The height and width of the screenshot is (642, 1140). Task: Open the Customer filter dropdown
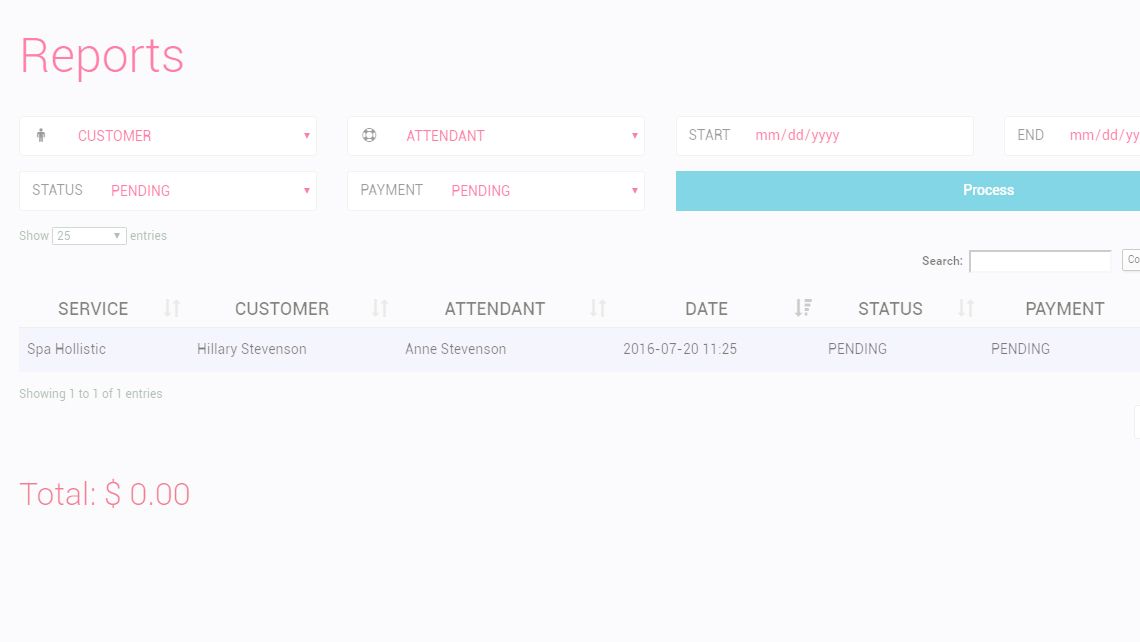(168, 136)
